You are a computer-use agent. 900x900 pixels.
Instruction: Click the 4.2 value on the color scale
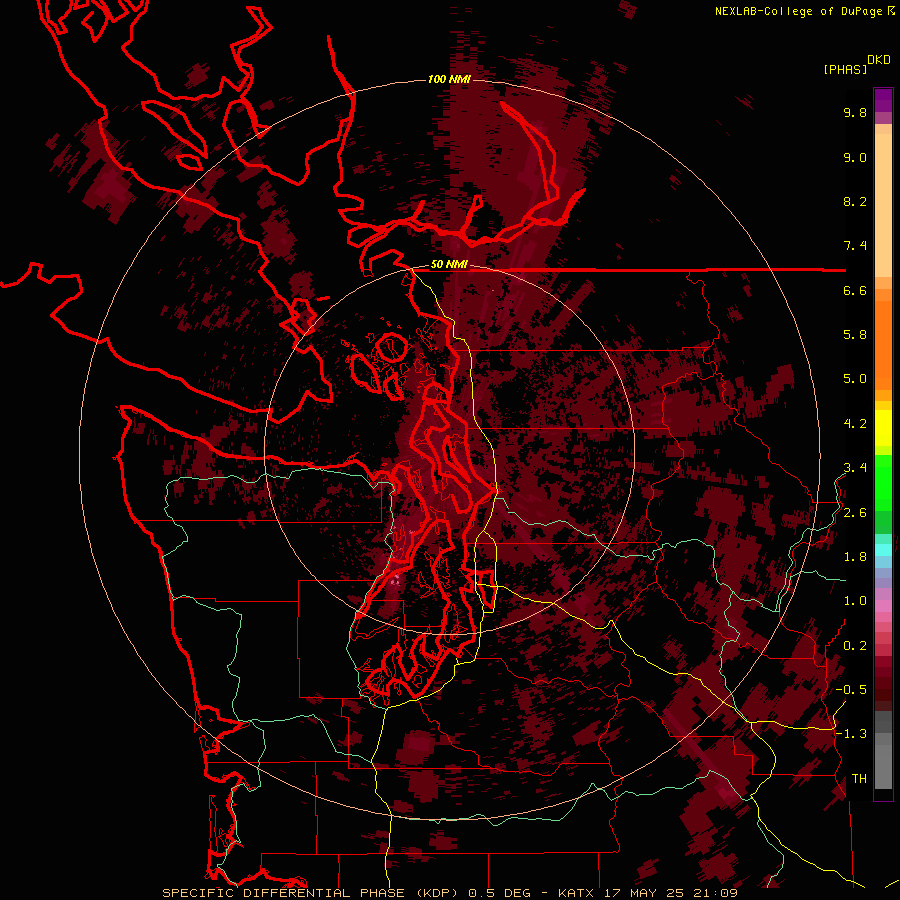855,424
